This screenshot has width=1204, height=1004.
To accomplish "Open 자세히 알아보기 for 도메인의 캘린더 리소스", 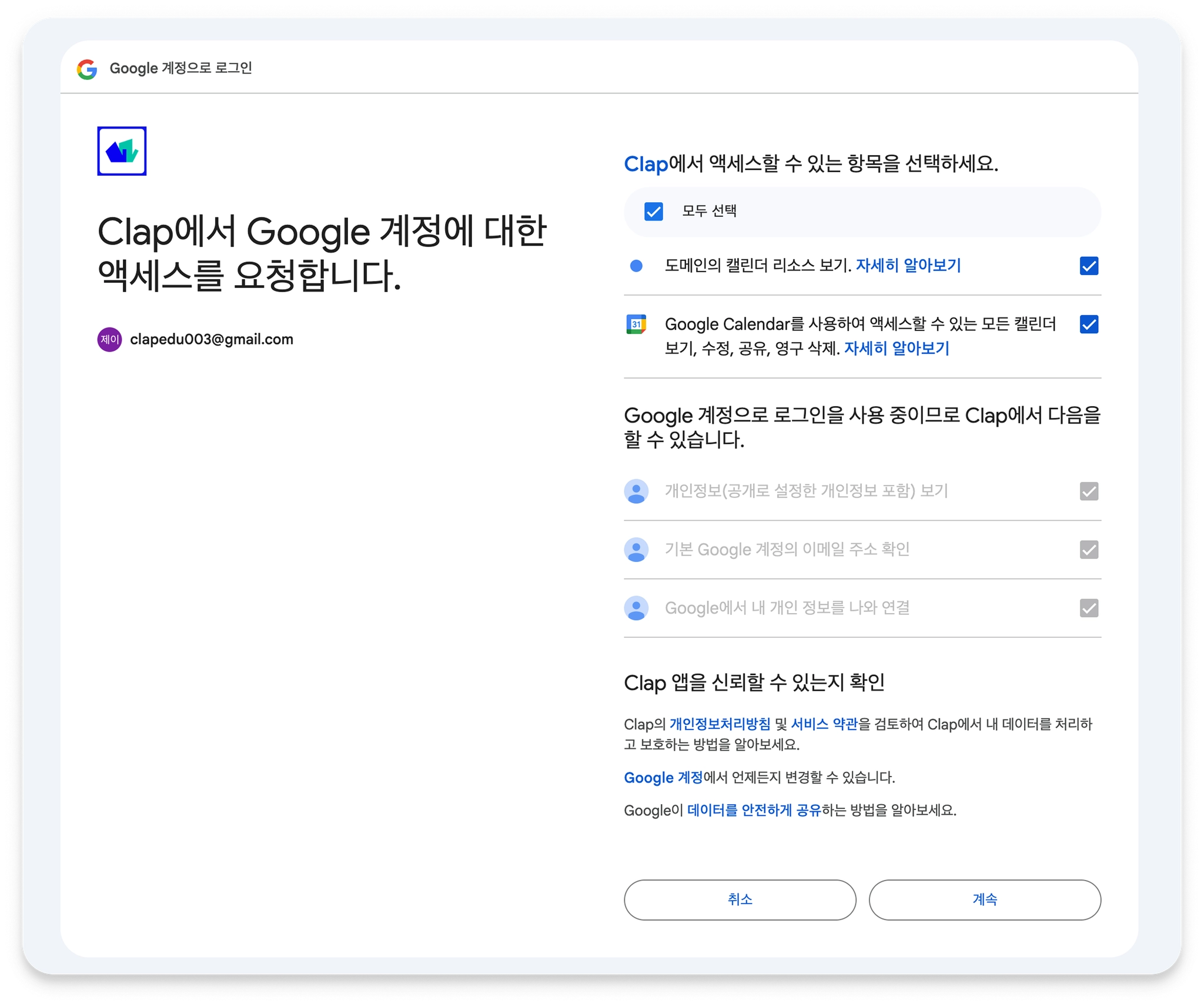I will pyautogui.click(x=908, y=266).
